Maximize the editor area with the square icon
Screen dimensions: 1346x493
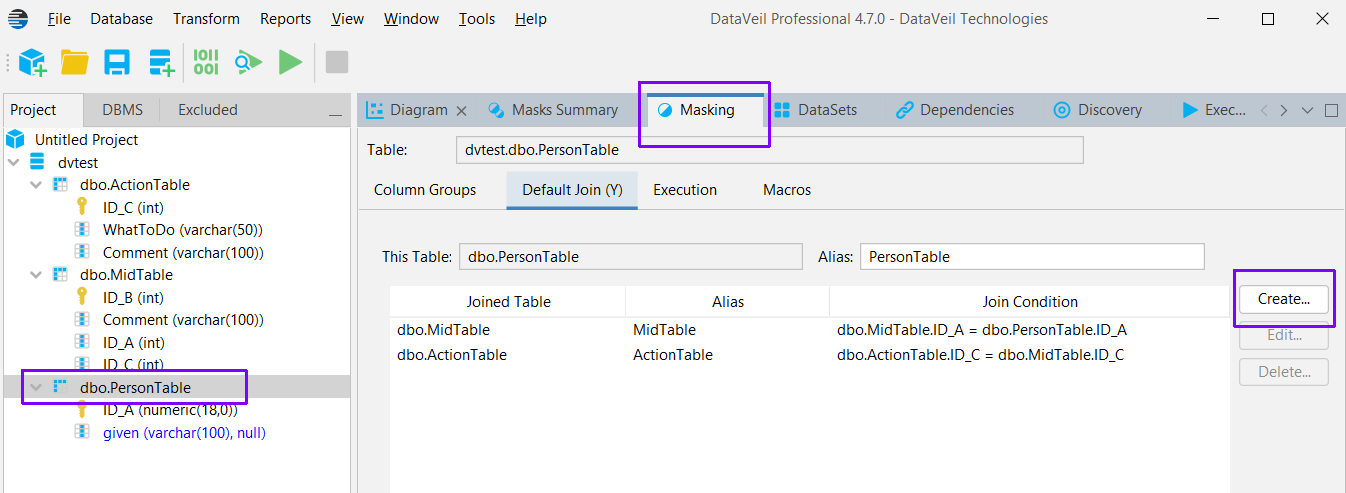click(x=1331, y=110)
